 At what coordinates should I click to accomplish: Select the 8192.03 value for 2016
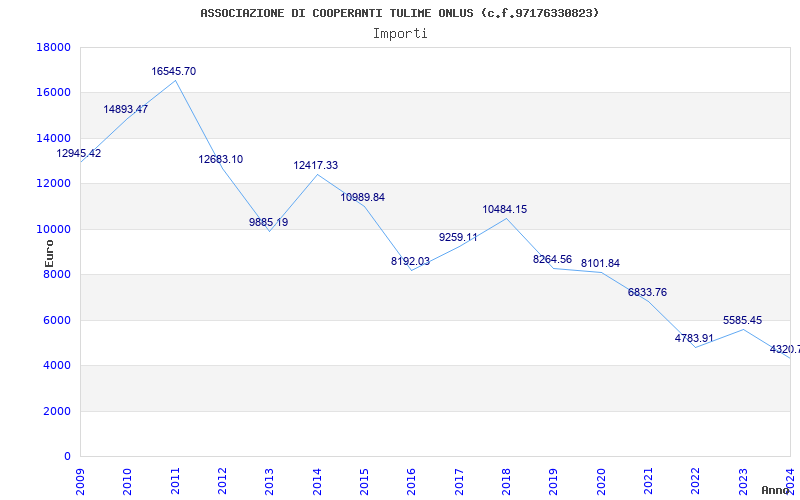(410, 262)
